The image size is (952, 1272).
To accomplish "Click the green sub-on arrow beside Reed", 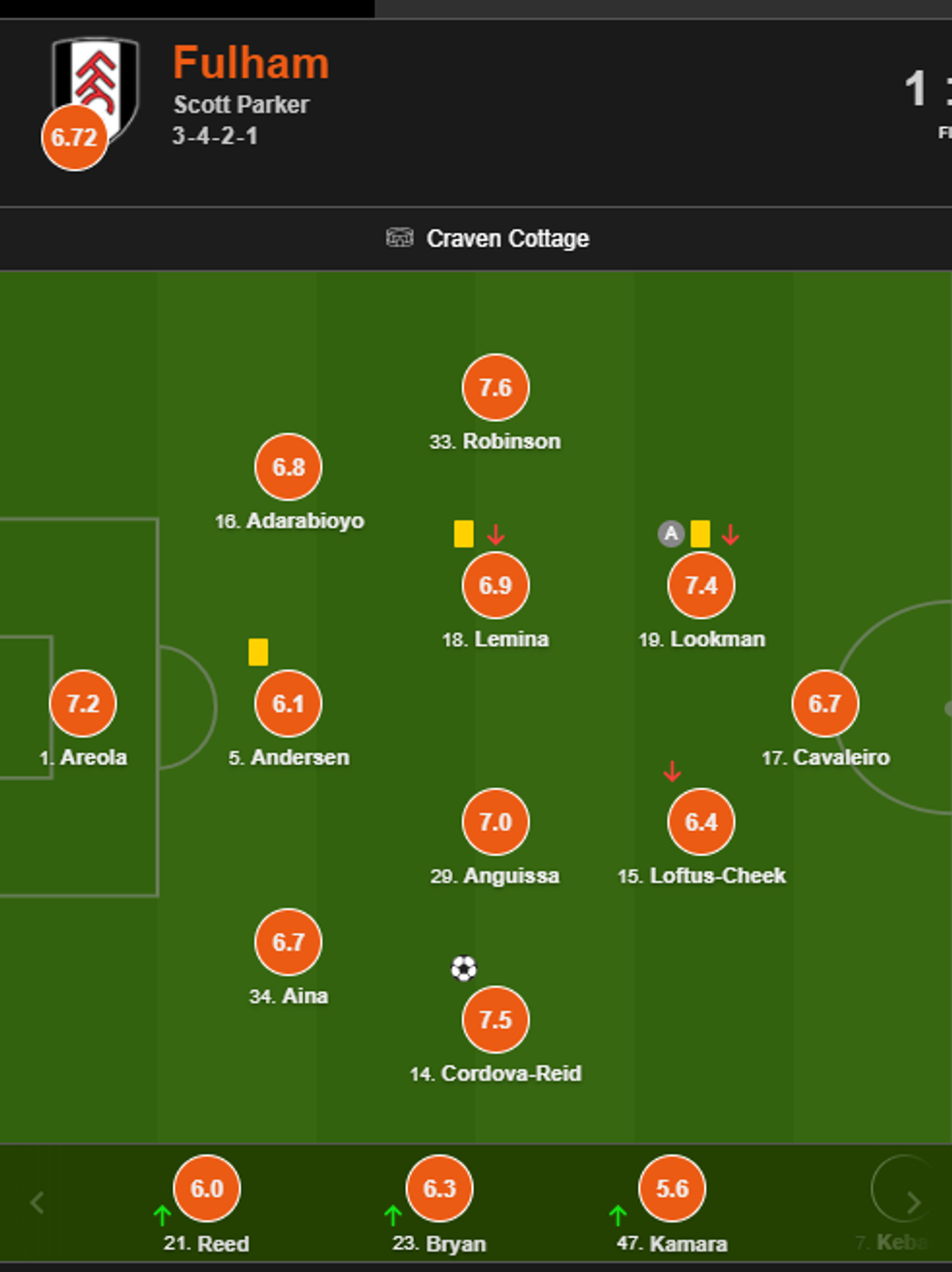I will [x=162, y=1215].
